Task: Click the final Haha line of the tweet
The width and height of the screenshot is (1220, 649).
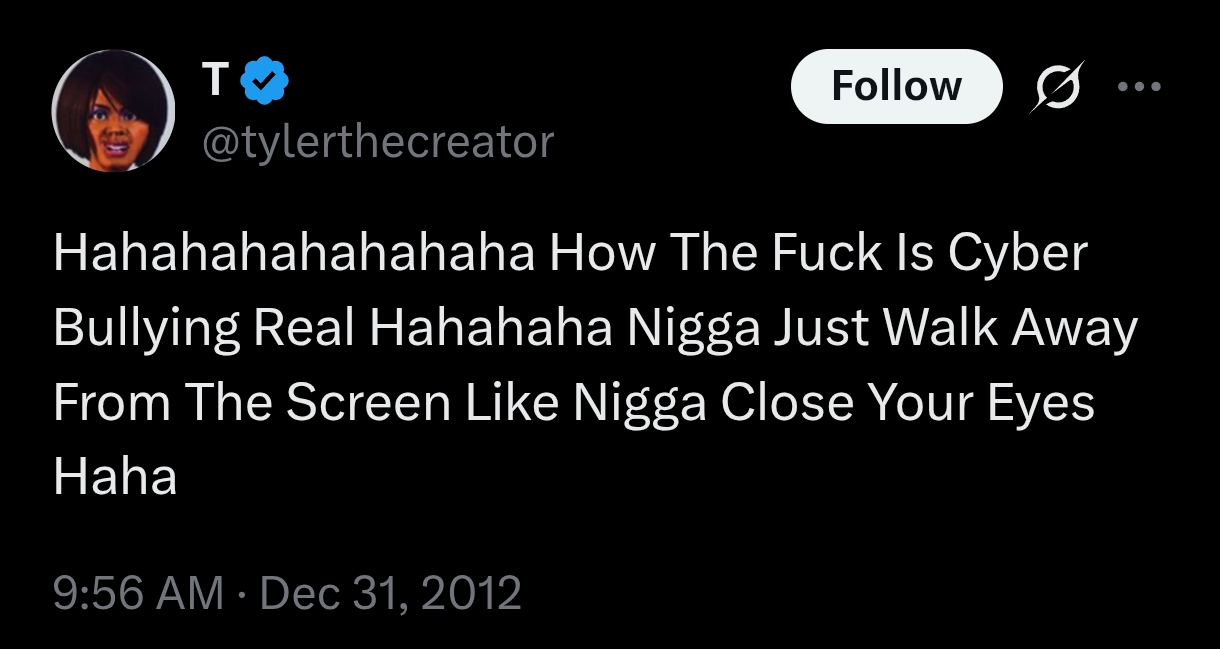Action: click(x=114, y=476)
